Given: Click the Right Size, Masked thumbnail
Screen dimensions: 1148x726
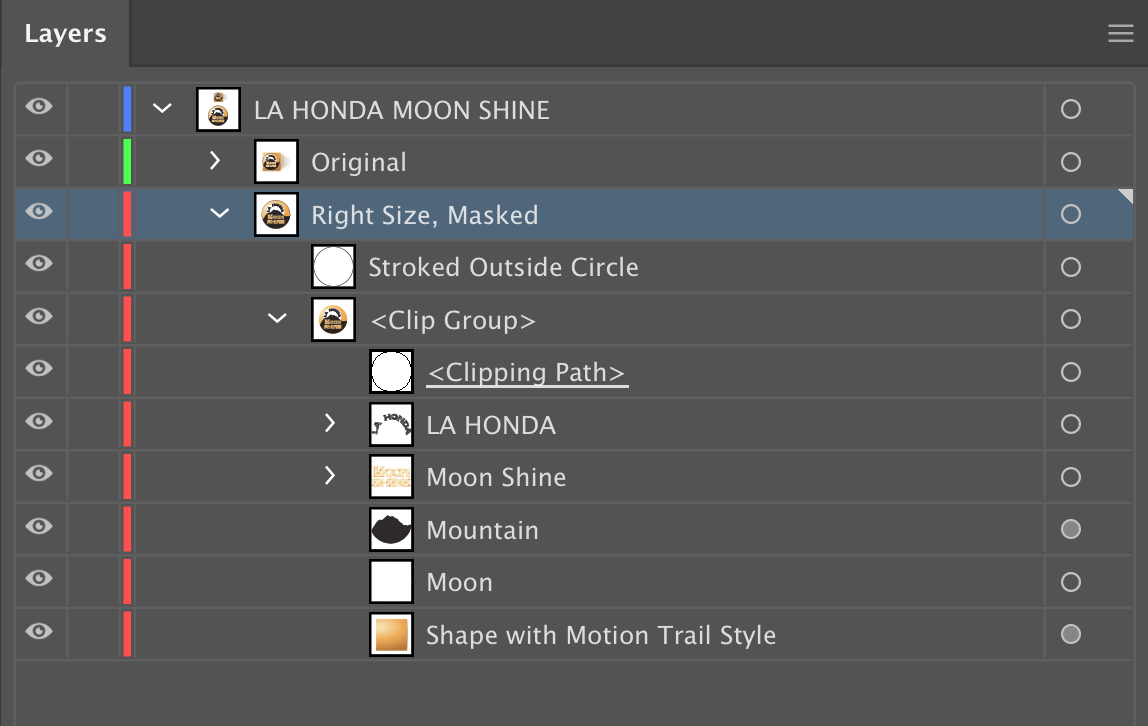Looking at the screenshot, I should coord(276,214).
